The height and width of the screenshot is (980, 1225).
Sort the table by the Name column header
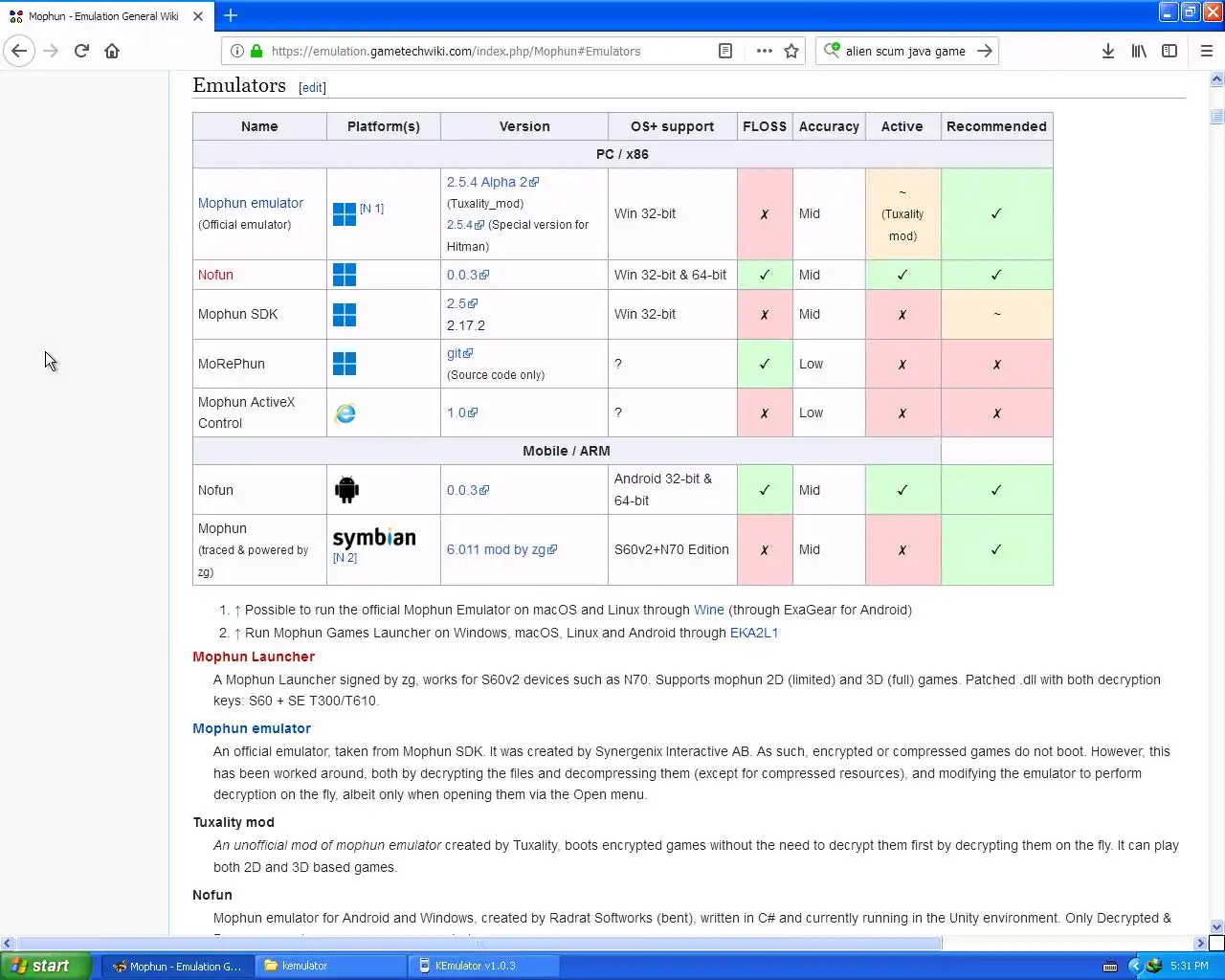point(259,126)
